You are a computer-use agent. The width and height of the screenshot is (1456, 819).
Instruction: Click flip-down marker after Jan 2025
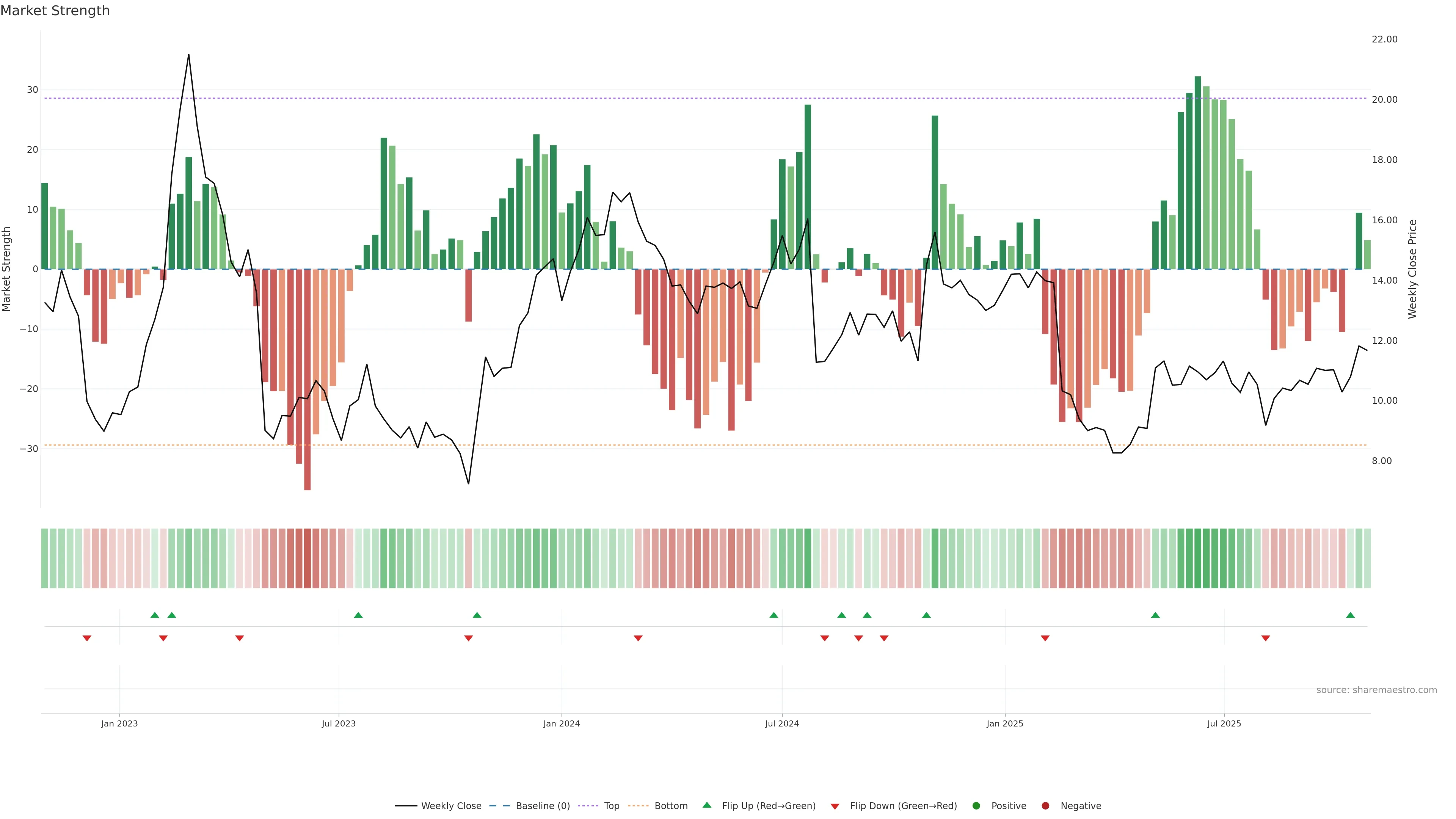pos(1045,638)
